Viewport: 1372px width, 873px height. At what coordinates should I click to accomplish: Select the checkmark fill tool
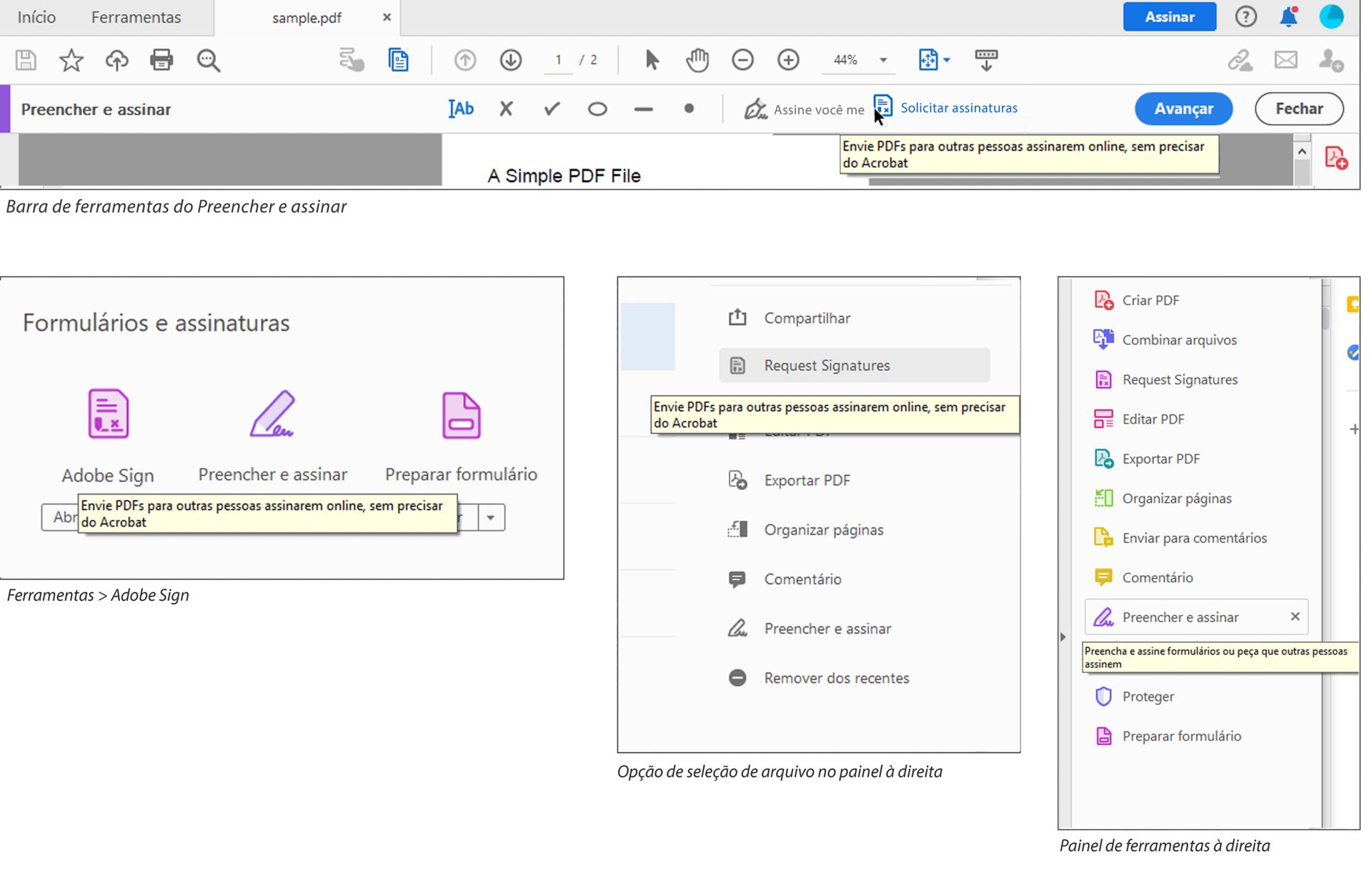pos(552,109)
